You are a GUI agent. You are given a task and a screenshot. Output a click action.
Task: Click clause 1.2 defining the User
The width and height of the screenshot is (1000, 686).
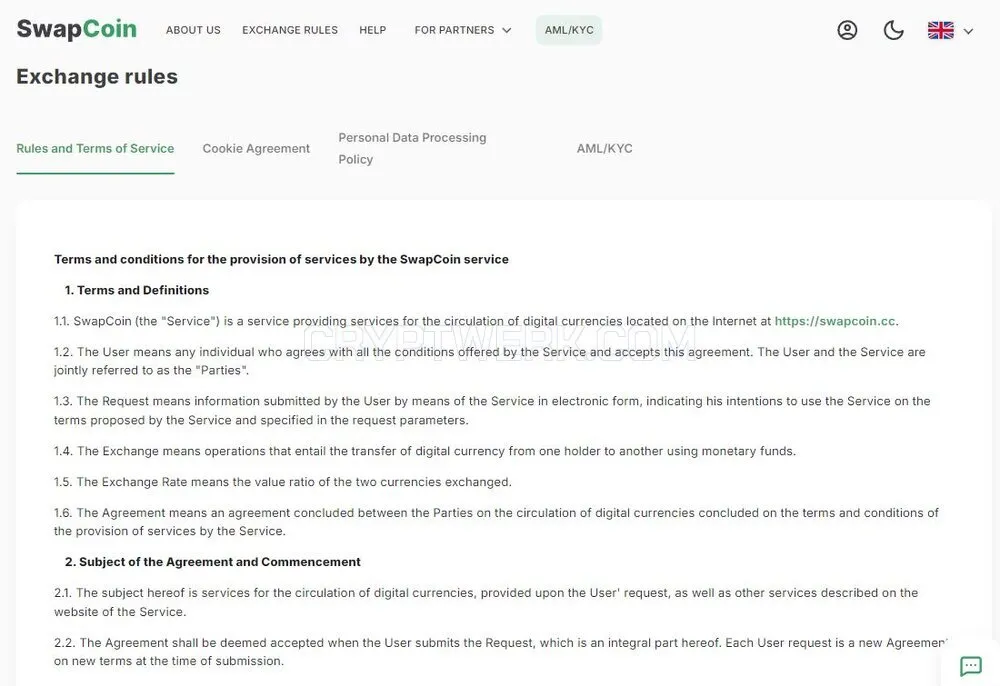click(490, 361)
